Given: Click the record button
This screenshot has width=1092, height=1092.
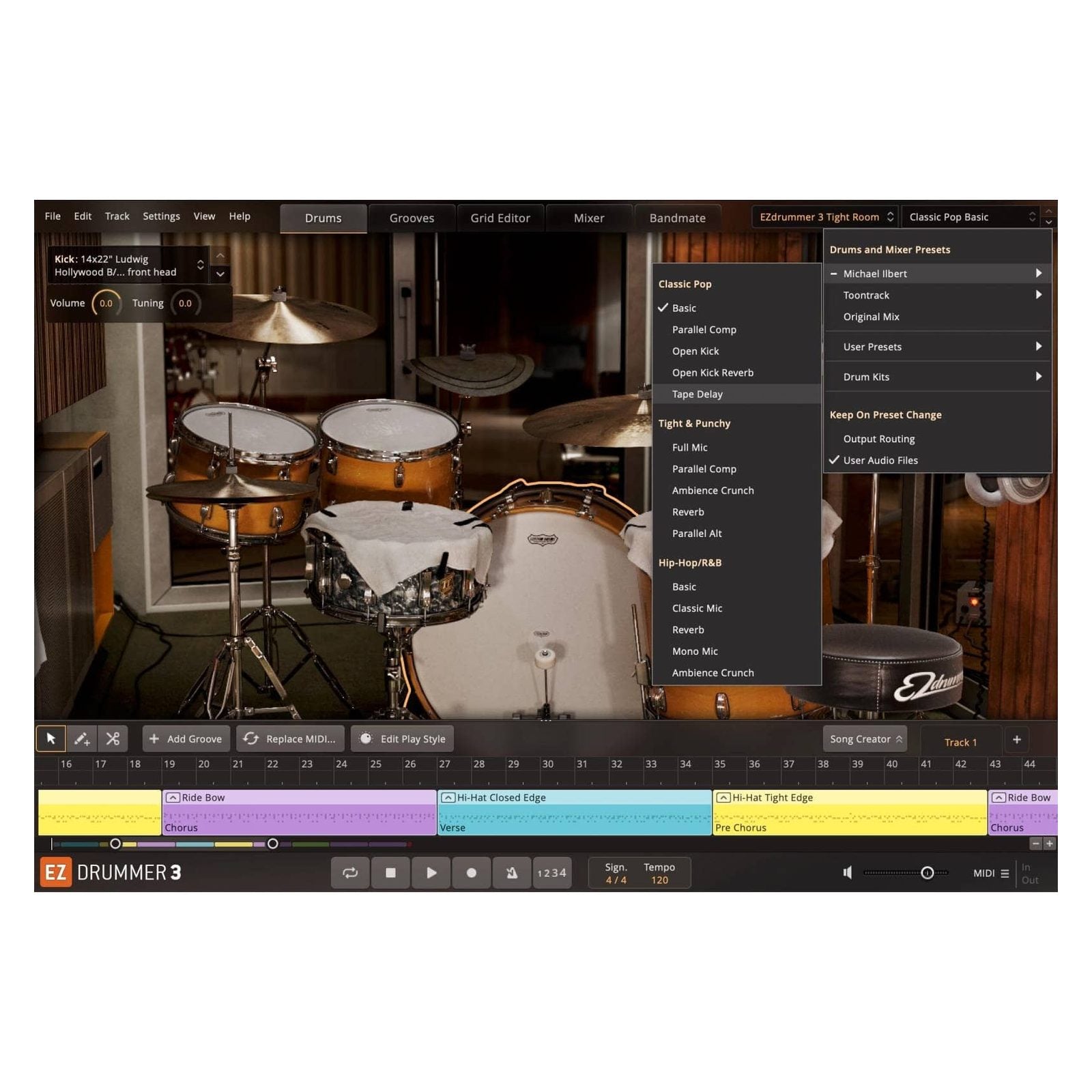Looking at the screenshot, I should pyautogui.click(x=471, y=873).
